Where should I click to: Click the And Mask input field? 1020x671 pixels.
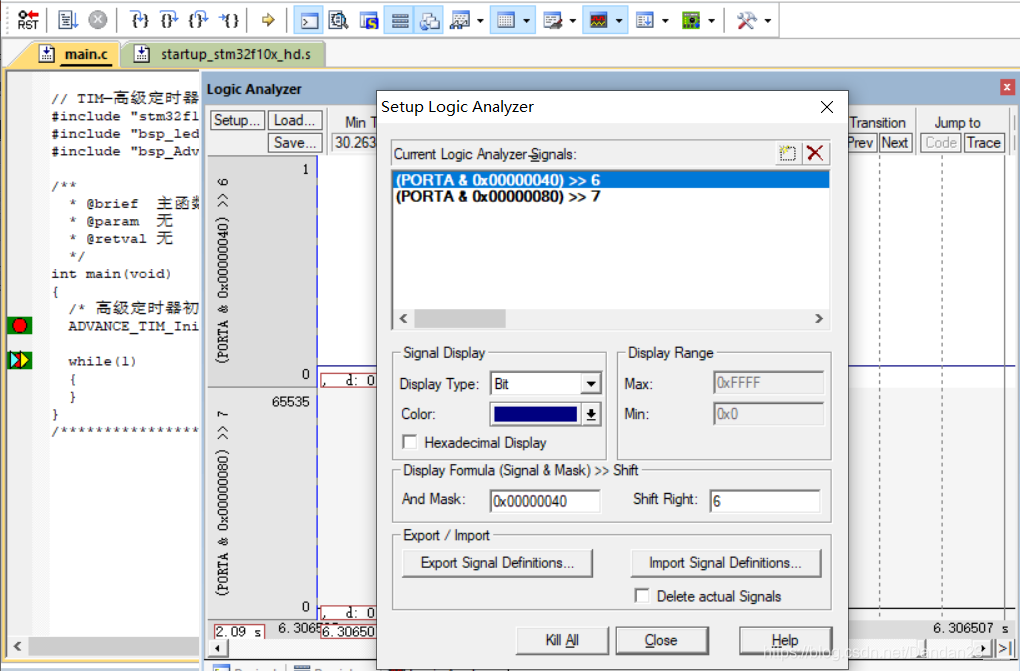(x=545, y=500)
